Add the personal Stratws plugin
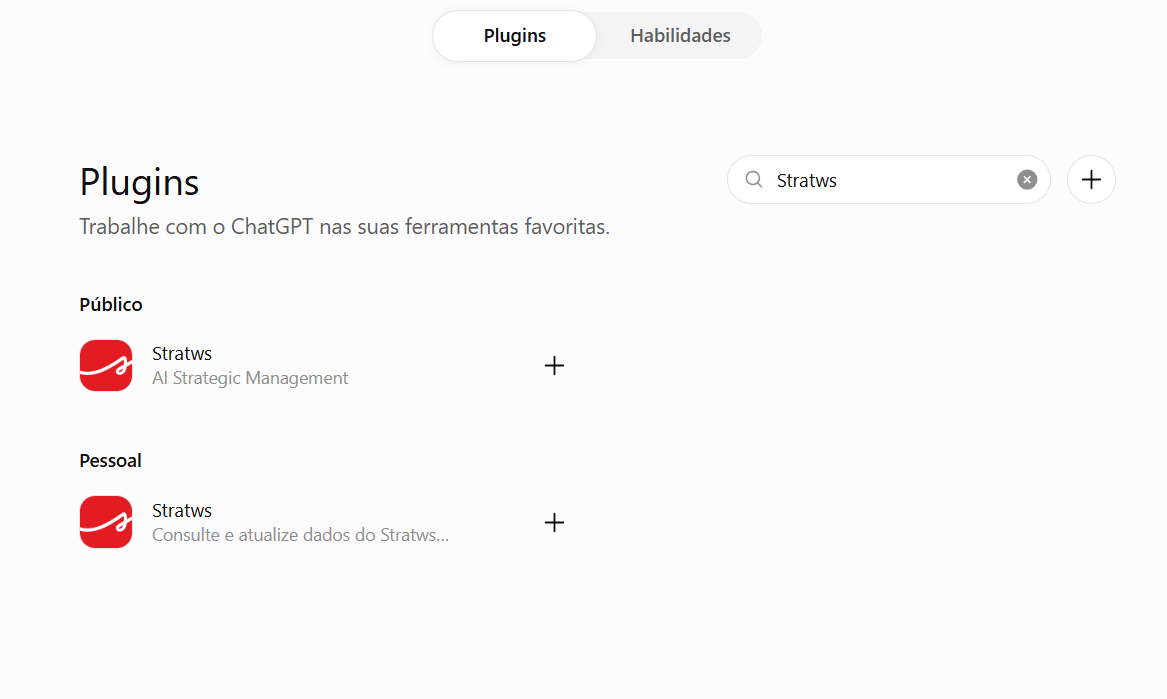 (554, 523)
